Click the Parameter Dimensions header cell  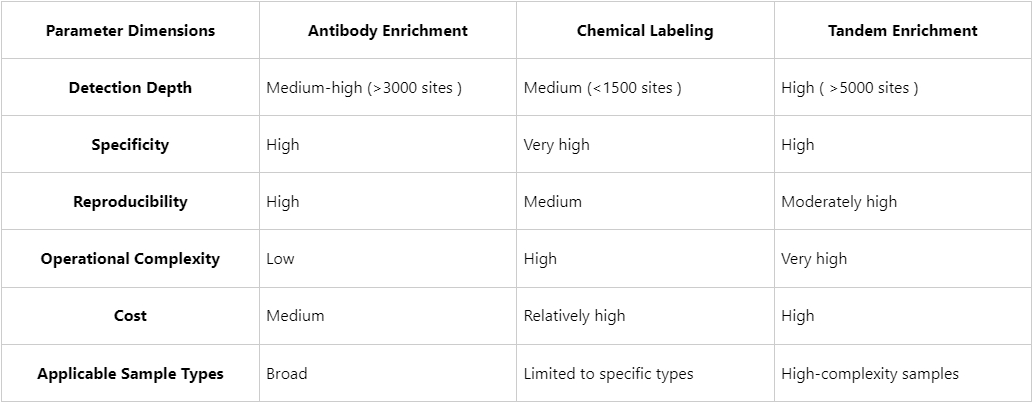130,30
